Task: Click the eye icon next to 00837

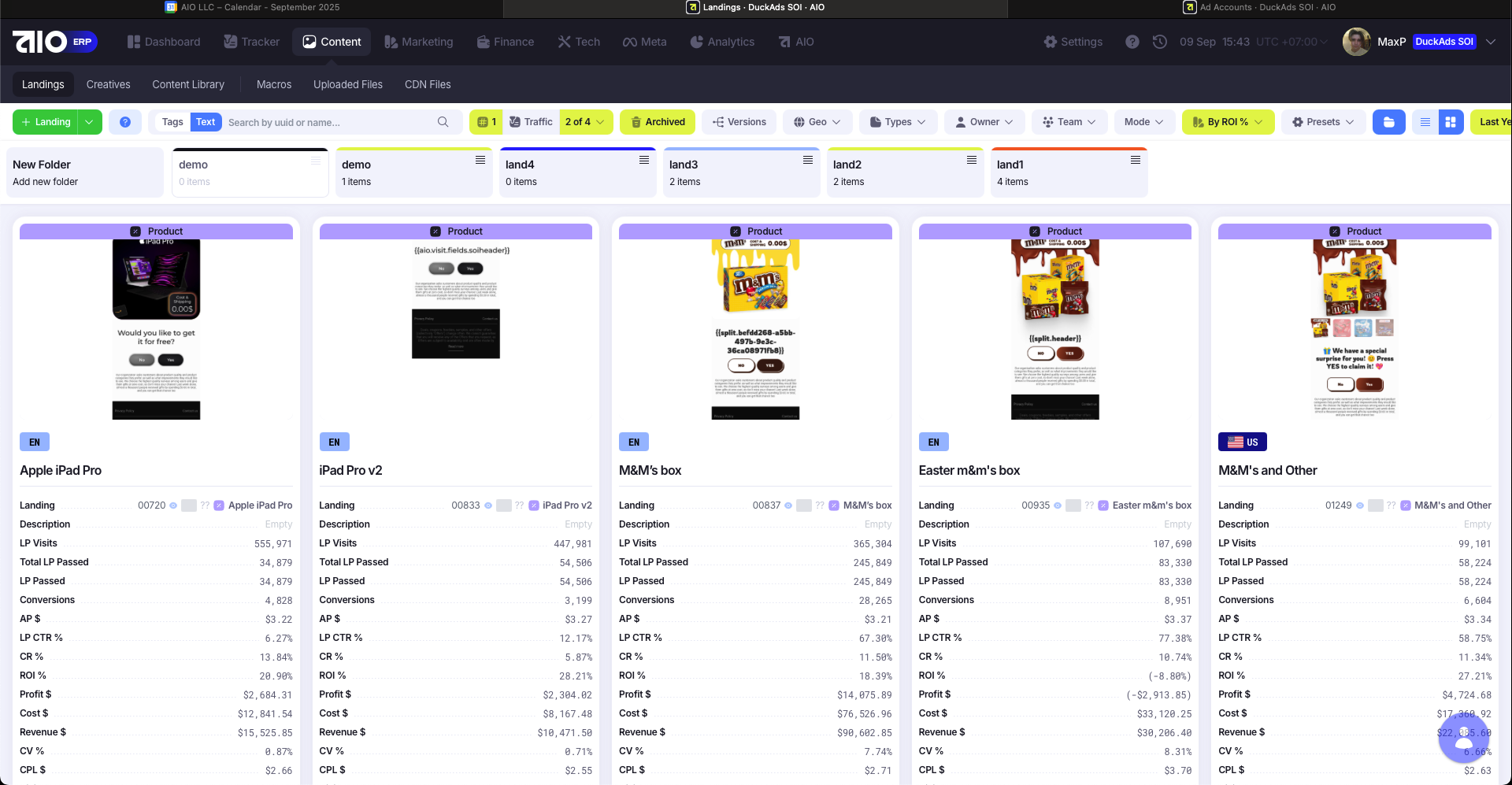Action: point(788,505)
